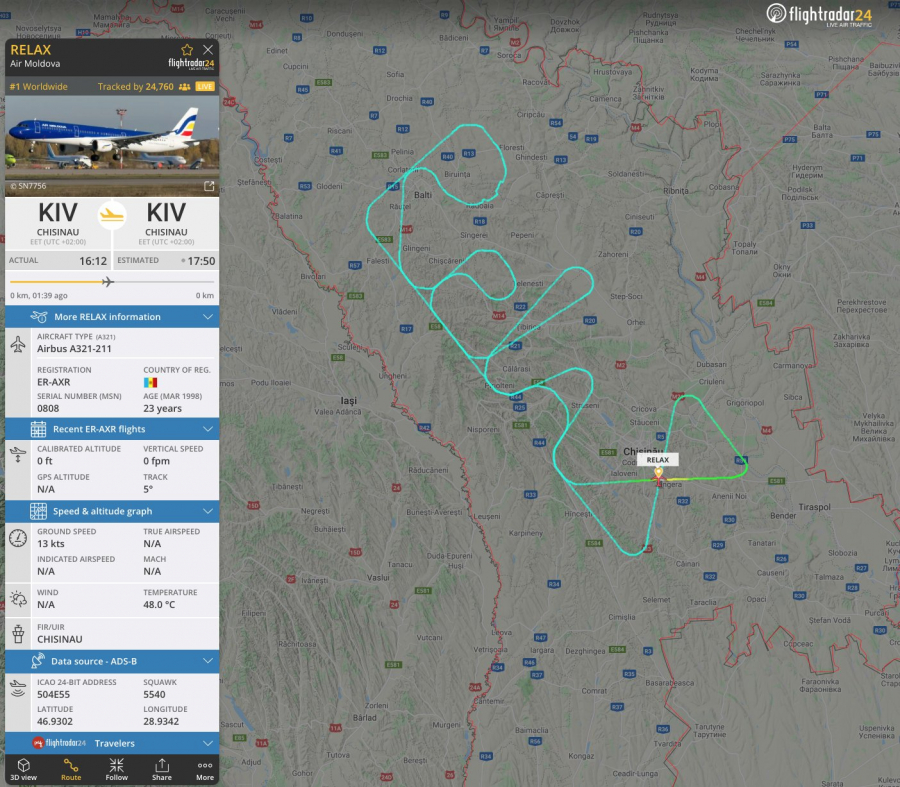Click the landing status icon between airports

click(x=112, y=214)
